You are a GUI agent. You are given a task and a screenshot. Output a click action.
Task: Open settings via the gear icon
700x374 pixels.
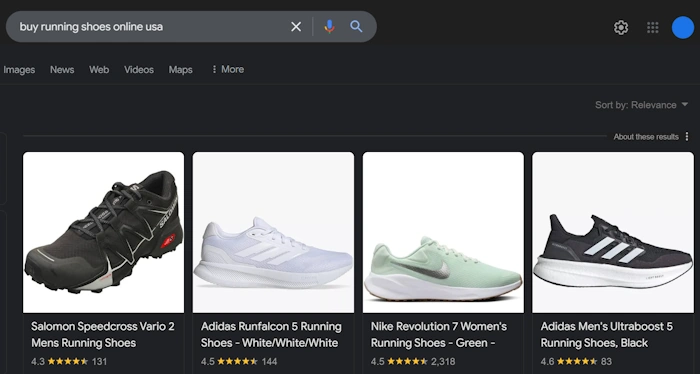click(x=621, y=28)
